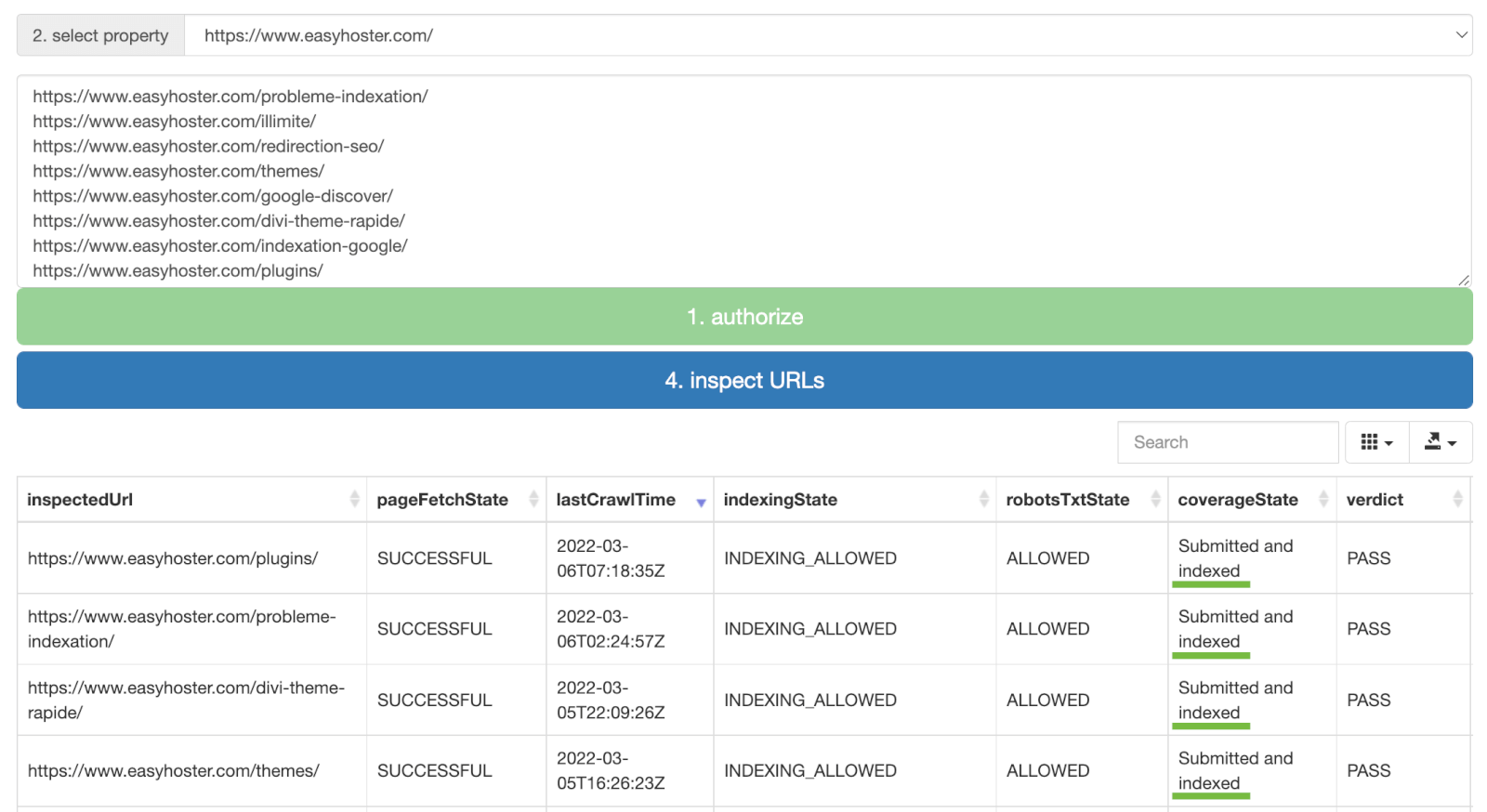Sort by robotsTxtState column sort arrows

coord(1155,500)
